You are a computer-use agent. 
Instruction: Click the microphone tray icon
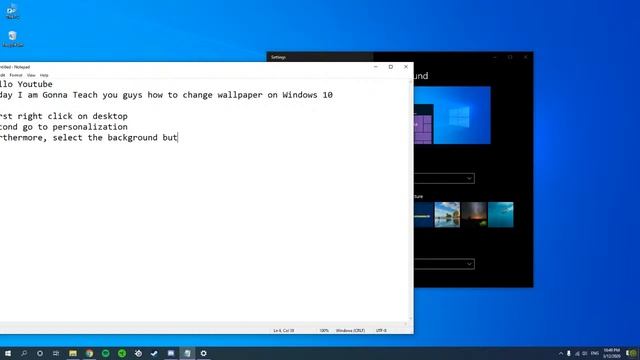point(569,353)
